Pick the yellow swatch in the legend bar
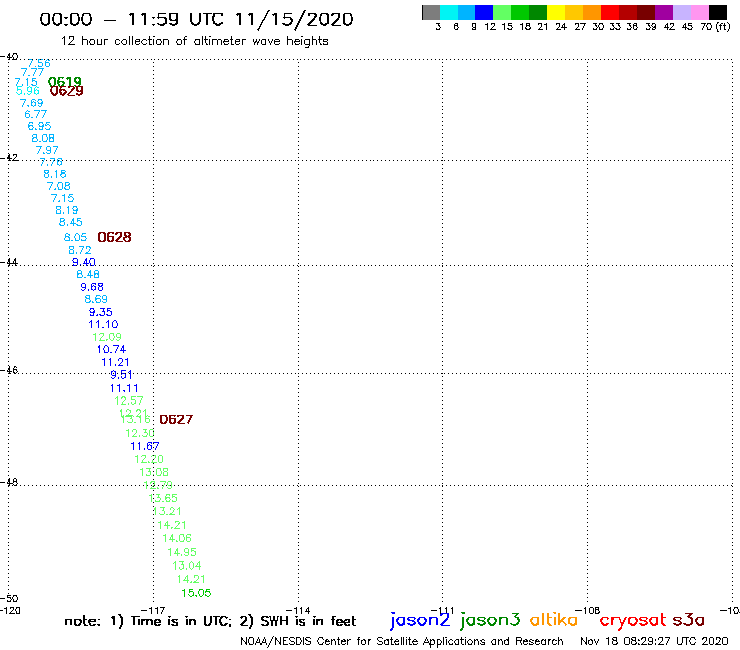The image size is (740, 650). 556,12
